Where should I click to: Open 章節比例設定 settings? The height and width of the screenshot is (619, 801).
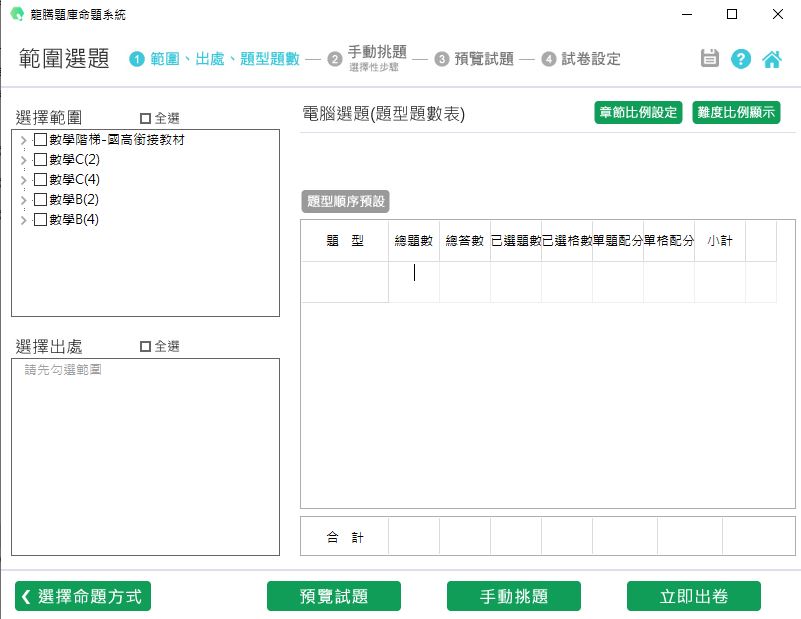[x=637, y=112]
